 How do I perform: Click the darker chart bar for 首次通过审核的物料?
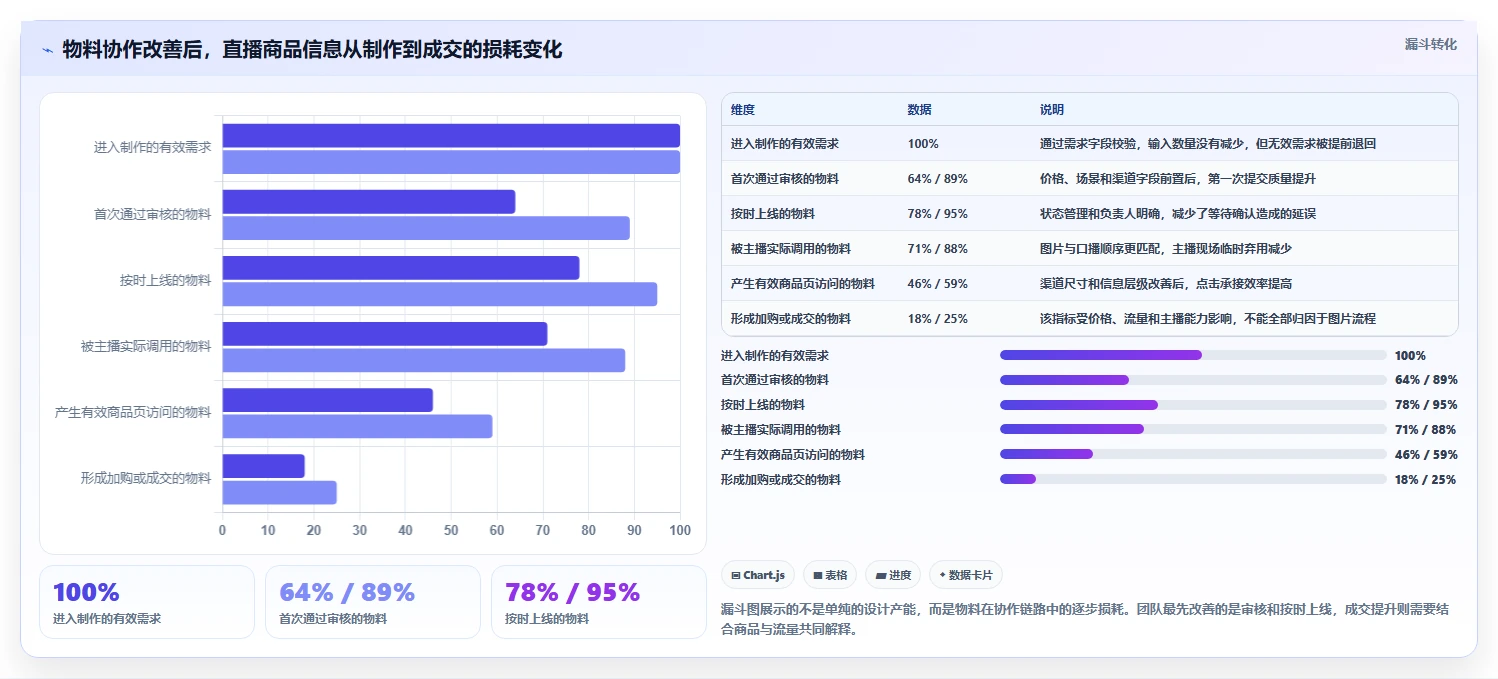coord(368,202)
